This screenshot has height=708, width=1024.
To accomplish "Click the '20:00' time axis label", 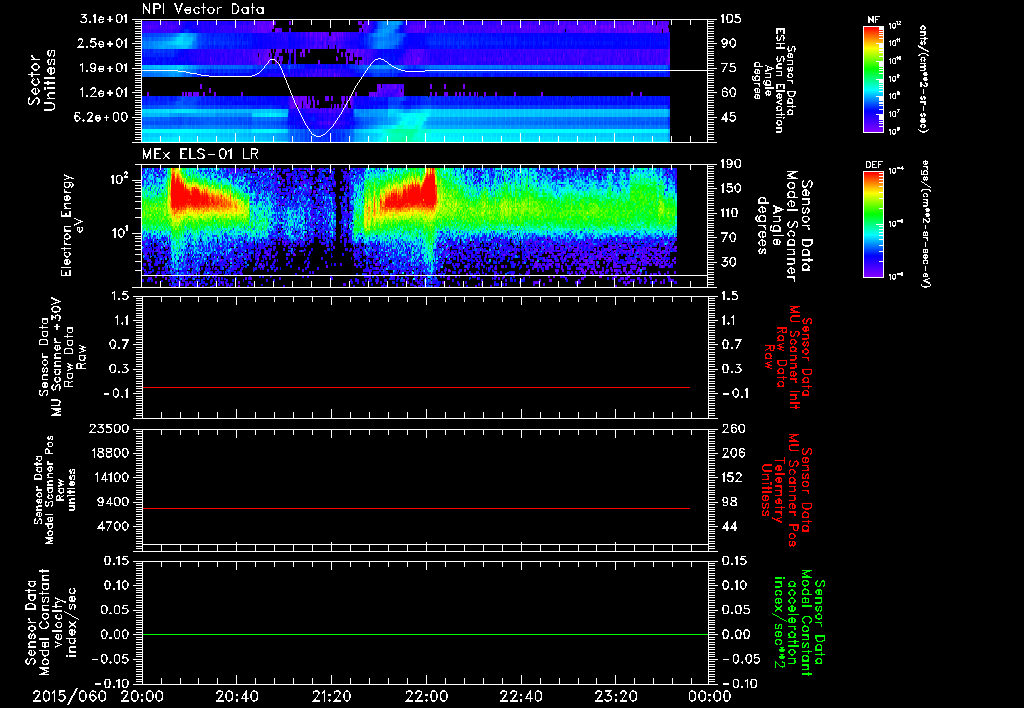I will (142, 696).
